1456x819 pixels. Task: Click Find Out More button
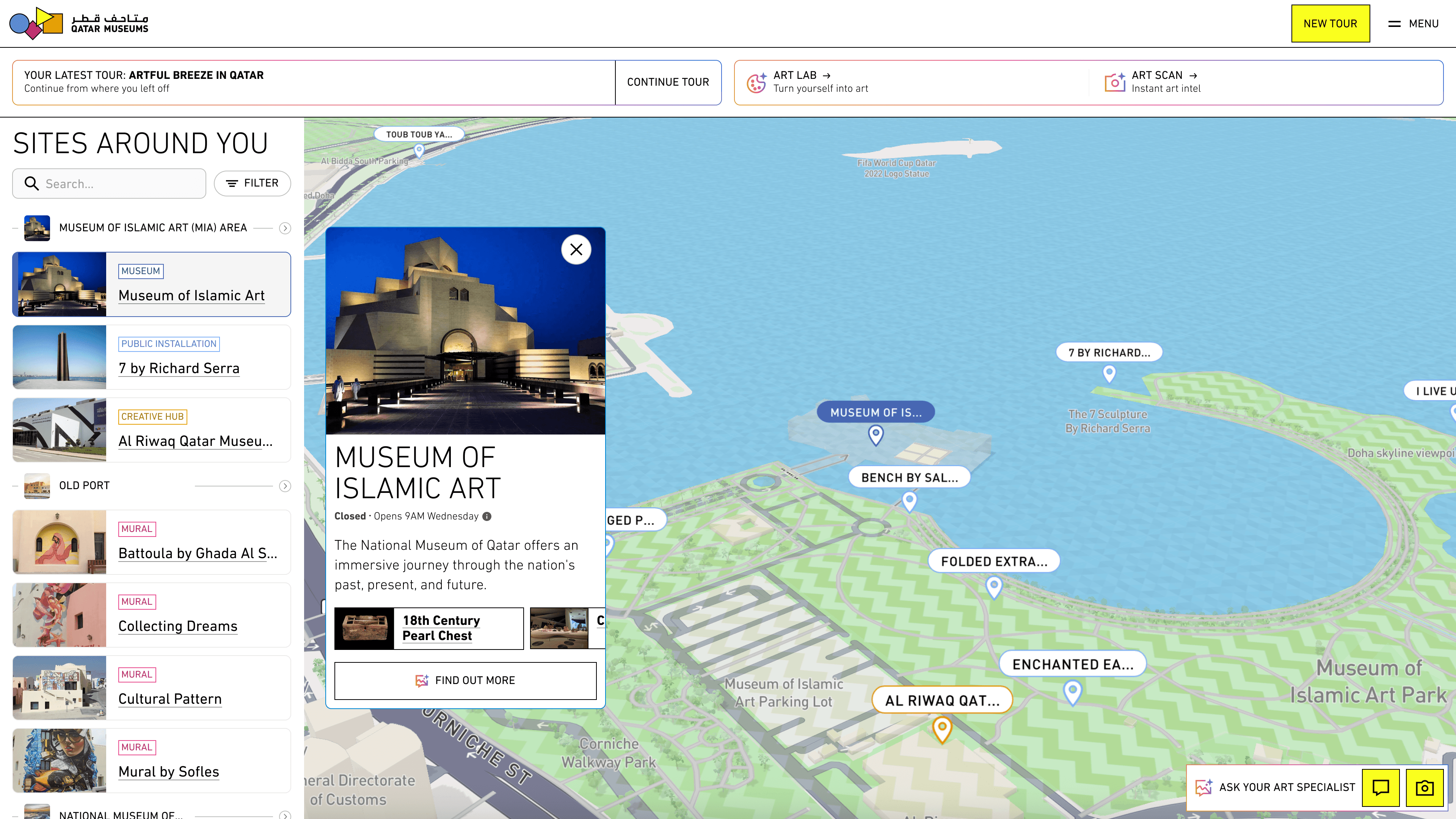465,681
